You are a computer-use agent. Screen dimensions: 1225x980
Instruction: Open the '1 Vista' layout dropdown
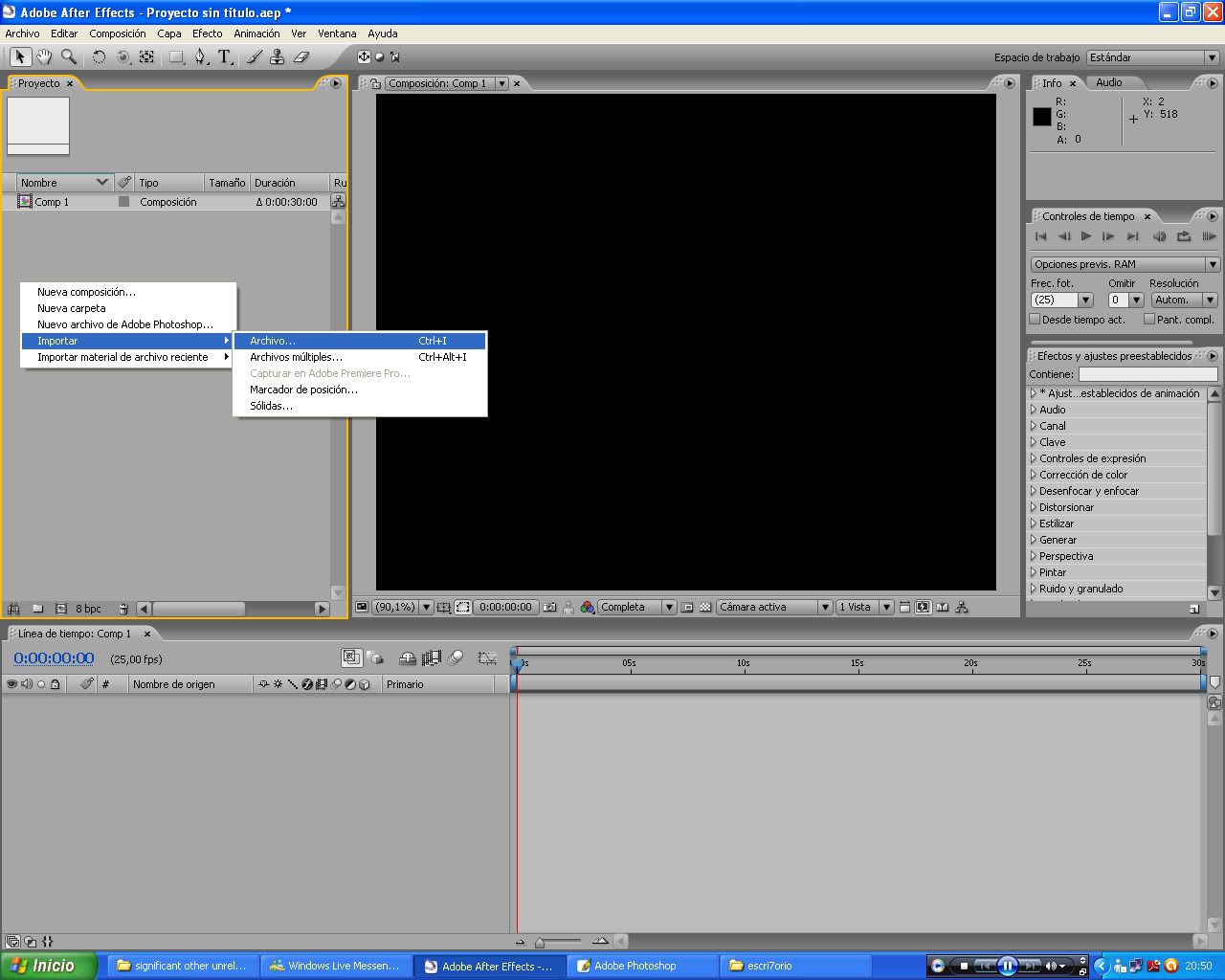864,607
